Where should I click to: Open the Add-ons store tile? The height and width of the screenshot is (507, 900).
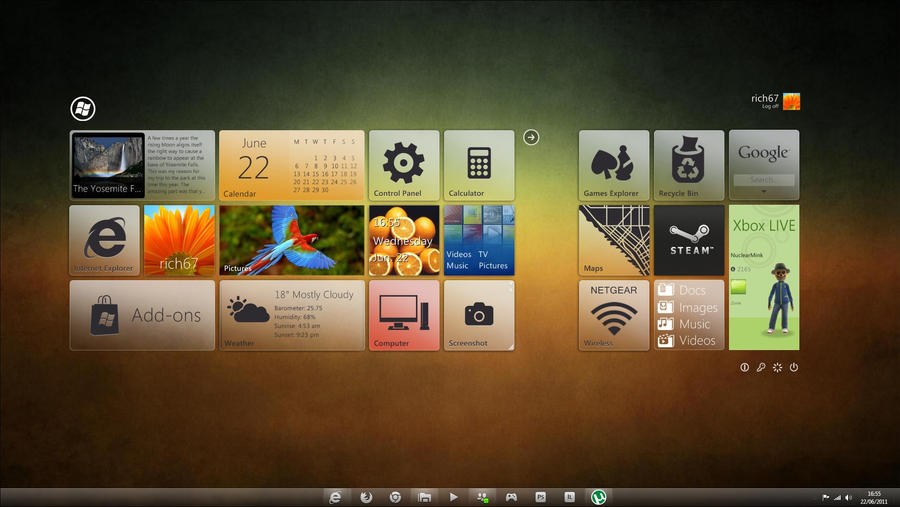click(142, 315)
